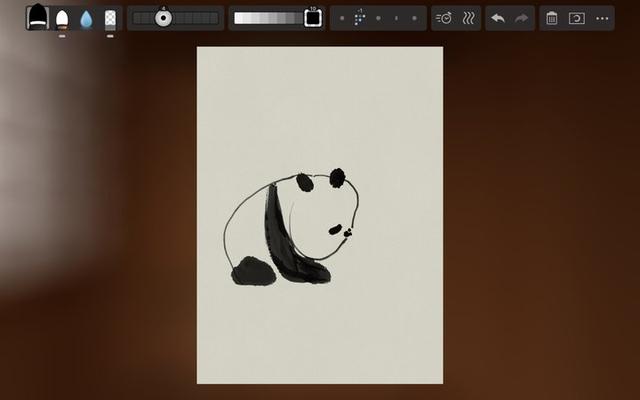
Task: Open the three-dots more options menu
Action: tap(601, 18)
